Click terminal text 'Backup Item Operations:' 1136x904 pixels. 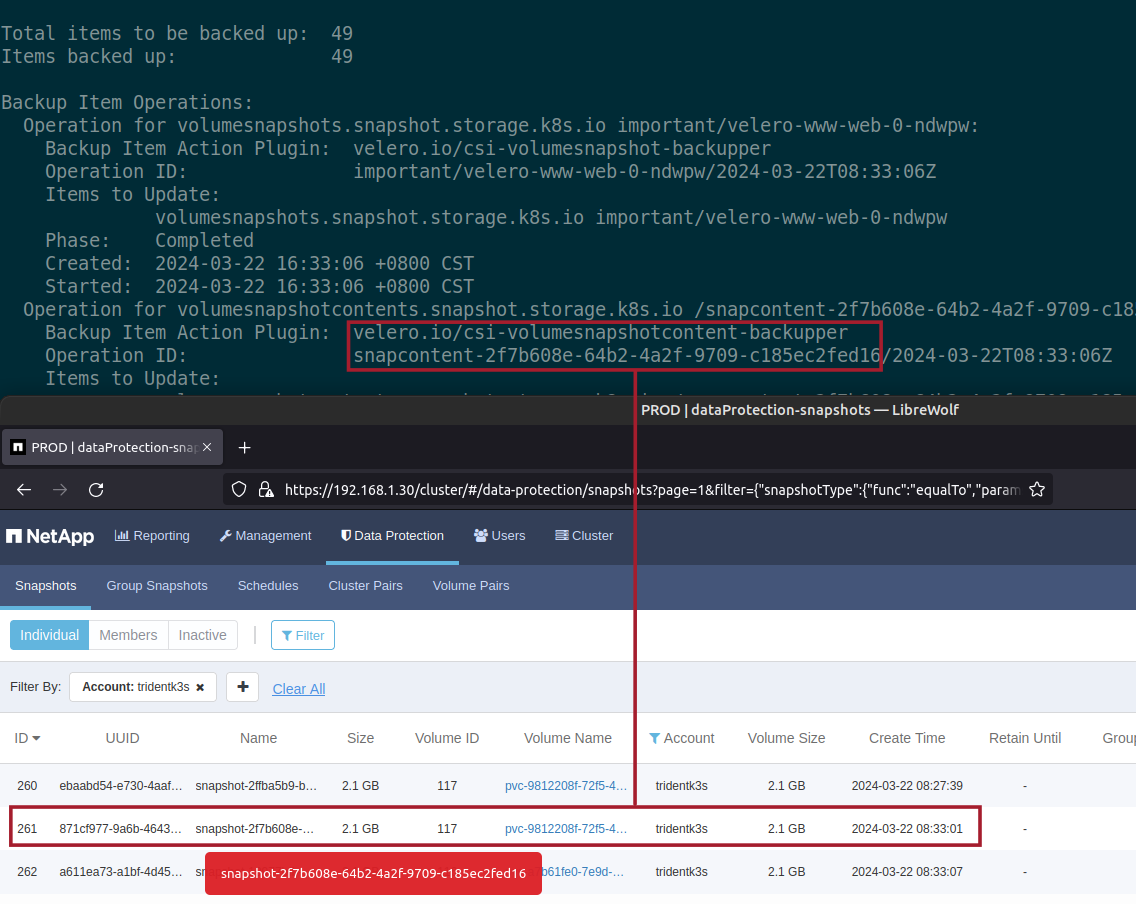[x=127, y=103]
